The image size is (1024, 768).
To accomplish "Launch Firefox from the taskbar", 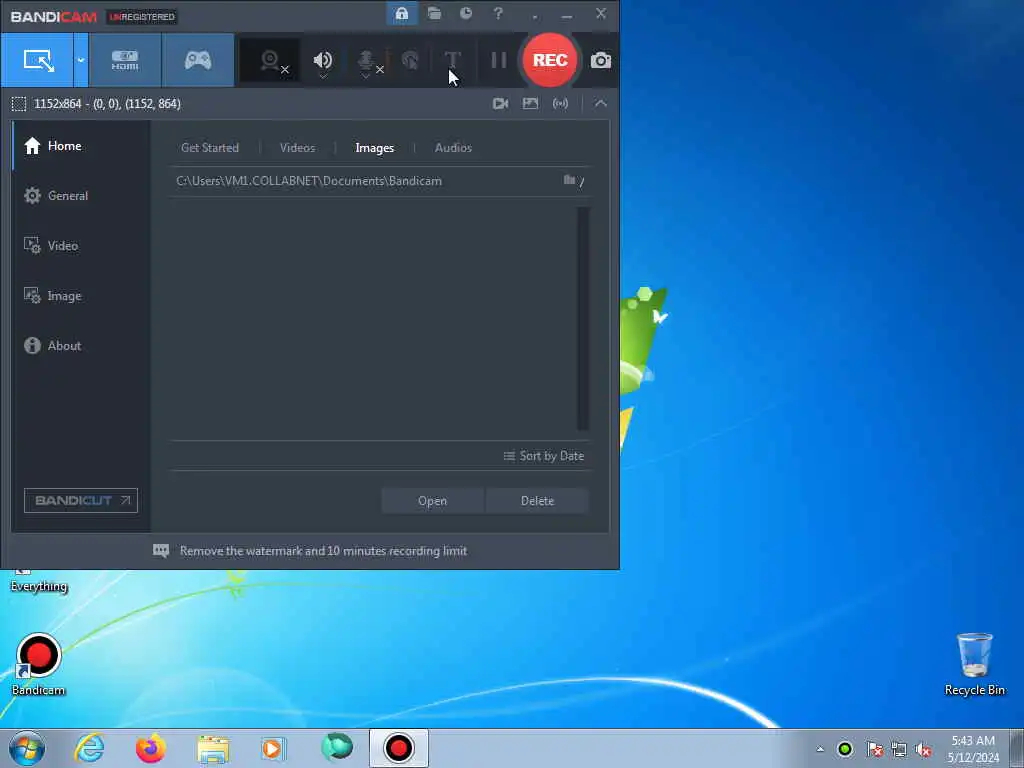I will point(150,748).
